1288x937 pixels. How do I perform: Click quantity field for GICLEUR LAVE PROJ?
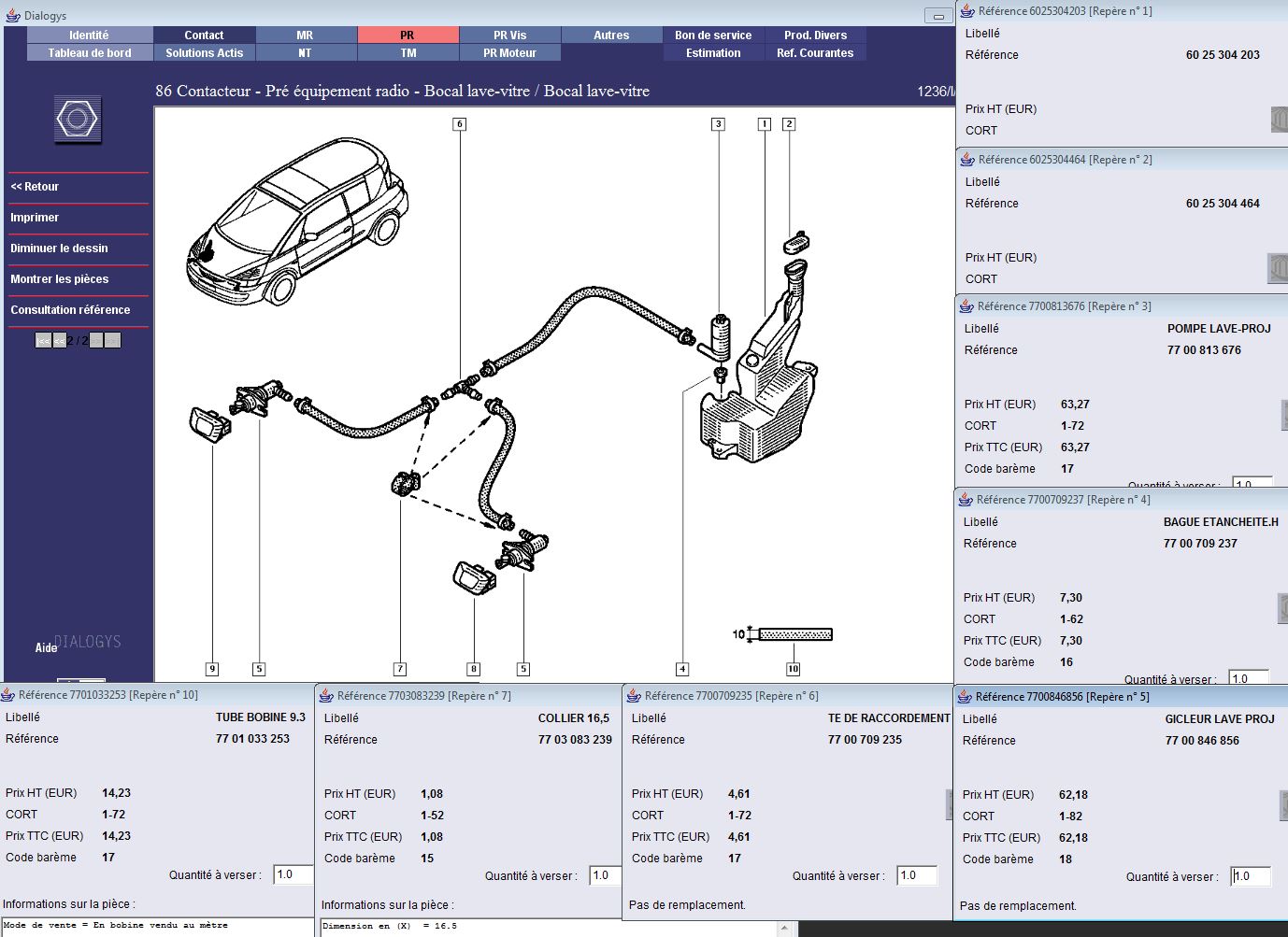[x=1252, y=876]
